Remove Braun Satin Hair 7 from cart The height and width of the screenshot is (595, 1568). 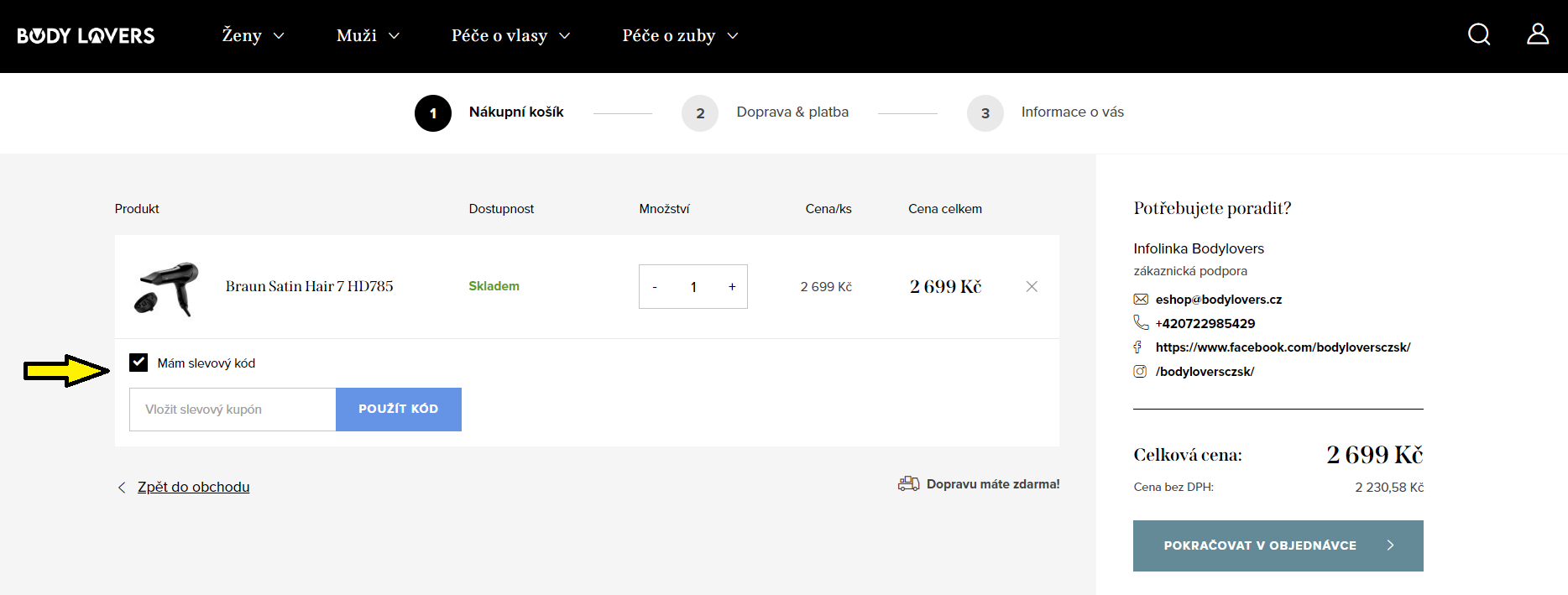1032,287
